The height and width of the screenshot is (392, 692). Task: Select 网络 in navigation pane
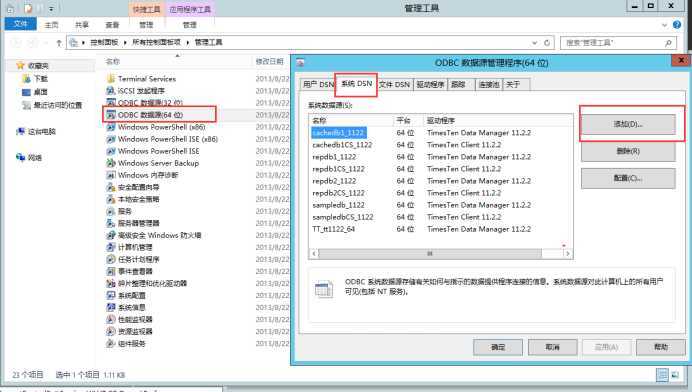click(x=29, y=157)
